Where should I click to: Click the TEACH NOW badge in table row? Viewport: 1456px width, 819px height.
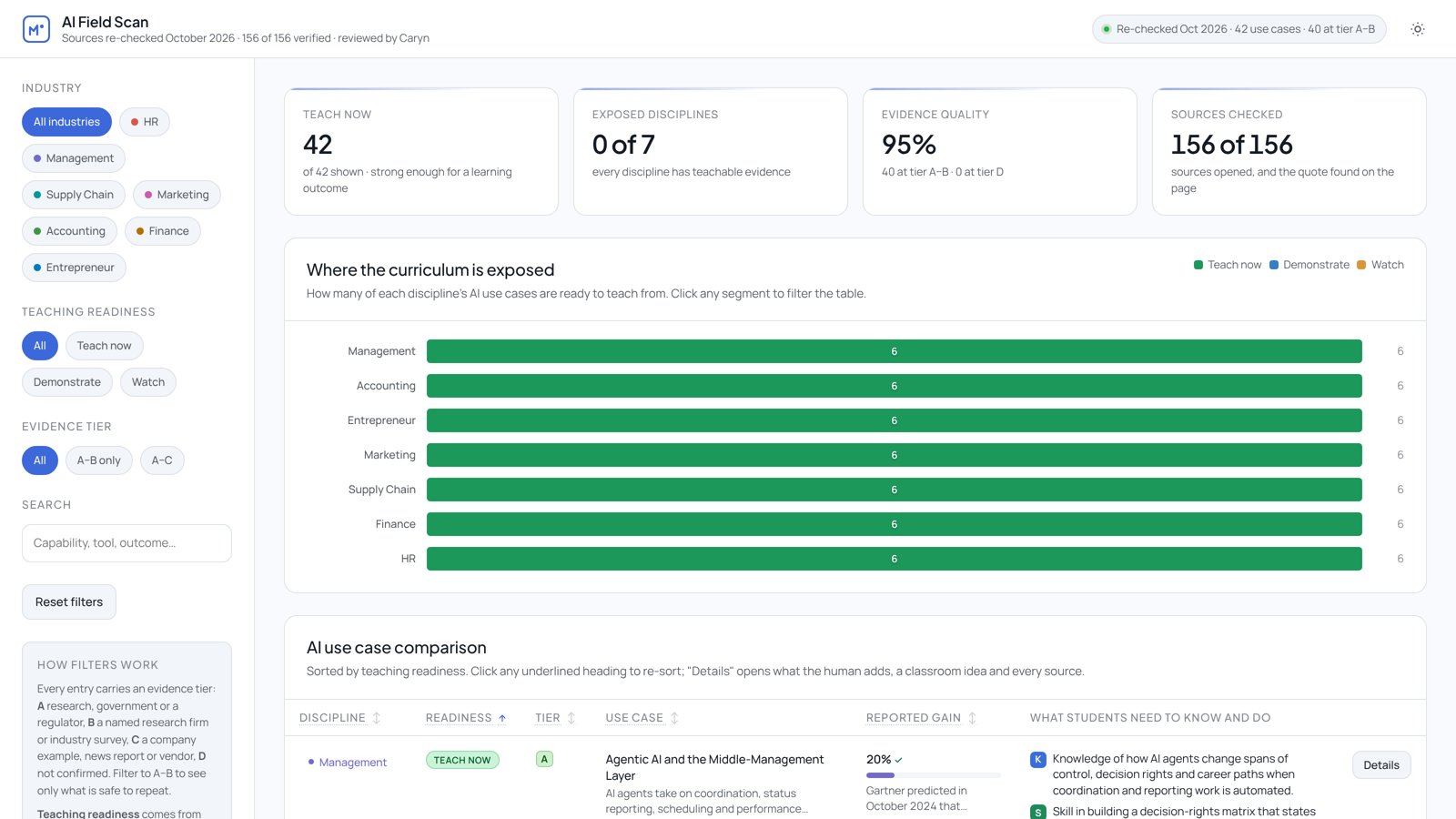[x=462, y=760]
